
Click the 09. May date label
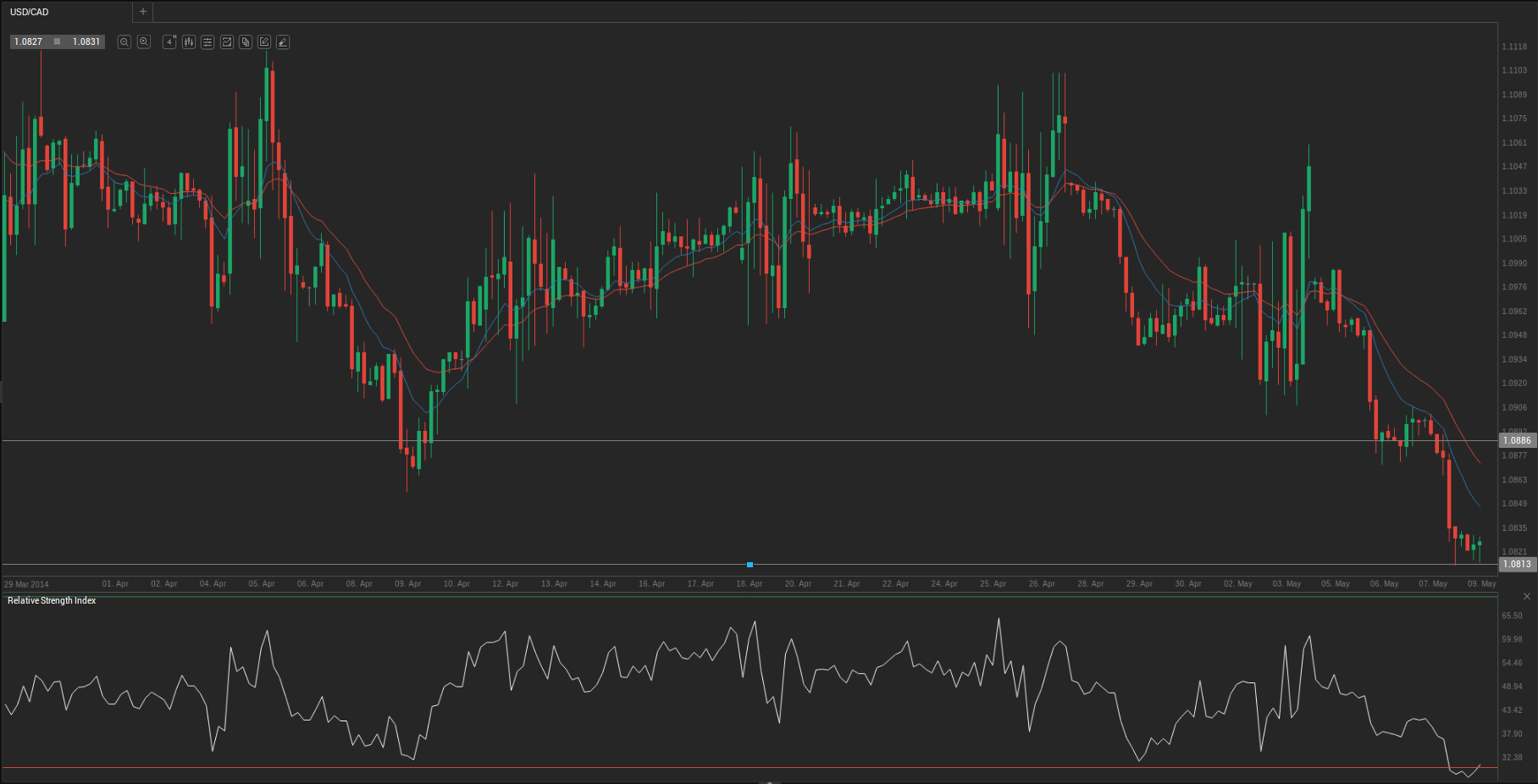coord(1481,584)
